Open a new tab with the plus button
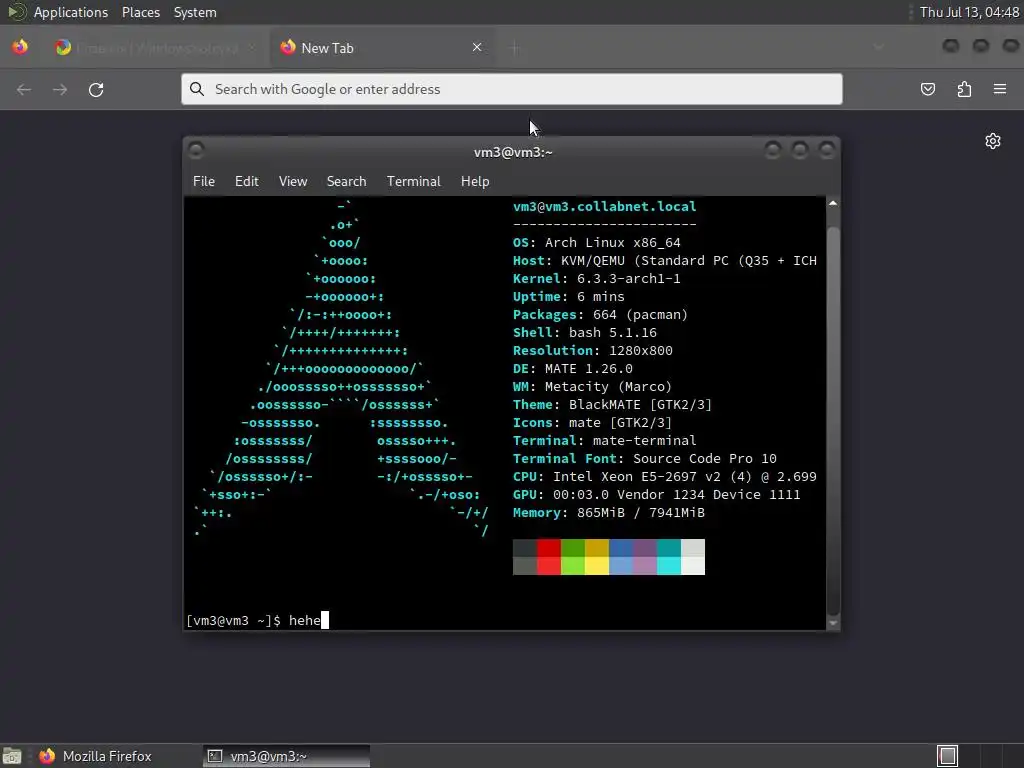Screen dimensions: 1024x768 point(515,48)
